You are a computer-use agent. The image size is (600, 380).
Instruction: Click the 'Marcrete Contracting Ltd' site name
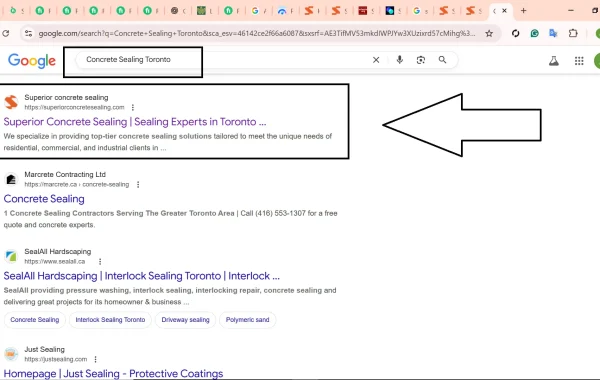point(65,175)
